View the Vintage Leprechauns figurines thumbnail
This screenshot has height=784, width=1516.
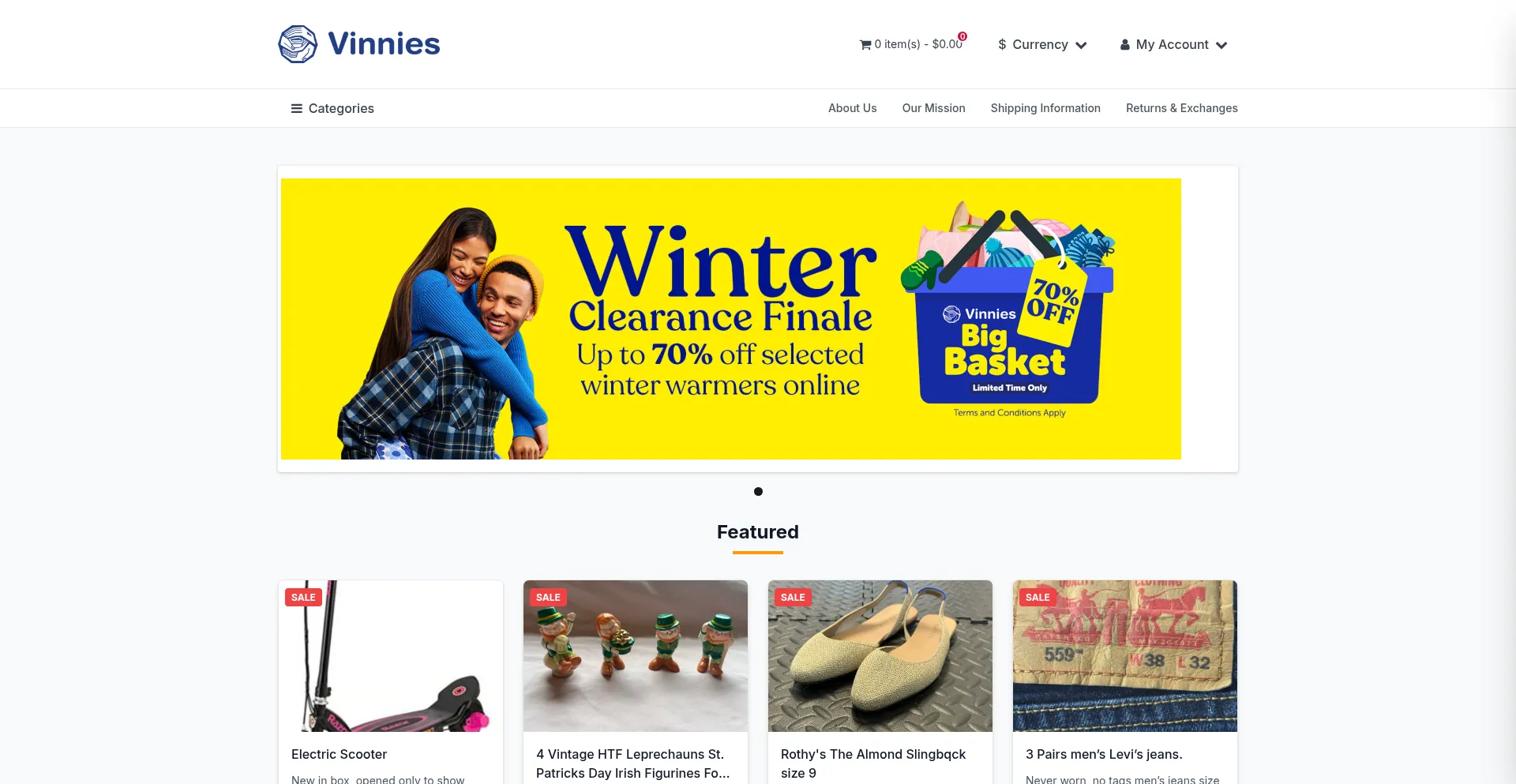(636, 656)
